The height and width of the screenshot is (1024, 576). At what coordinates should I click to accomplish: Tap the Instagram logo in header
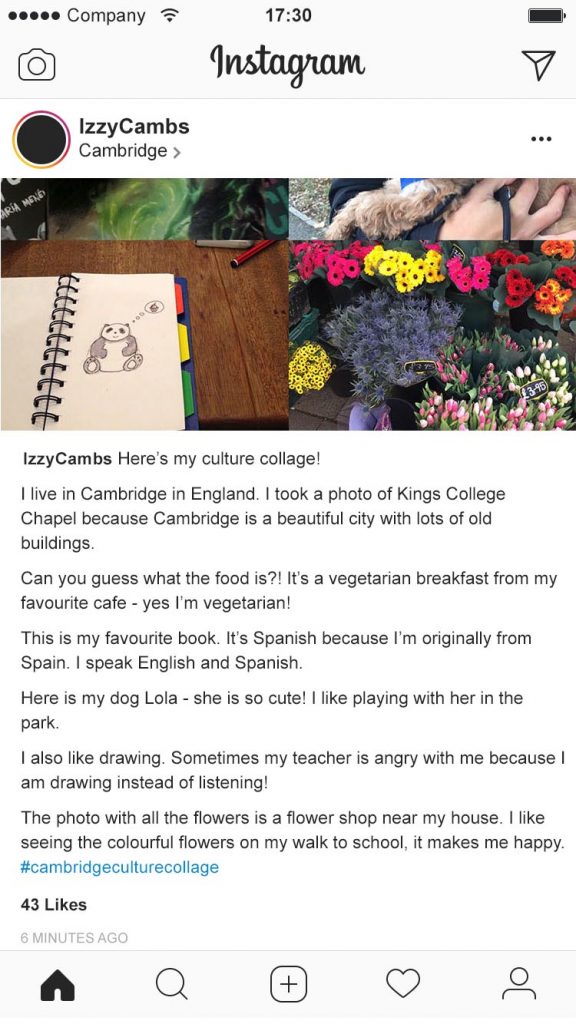click(287, 64)
